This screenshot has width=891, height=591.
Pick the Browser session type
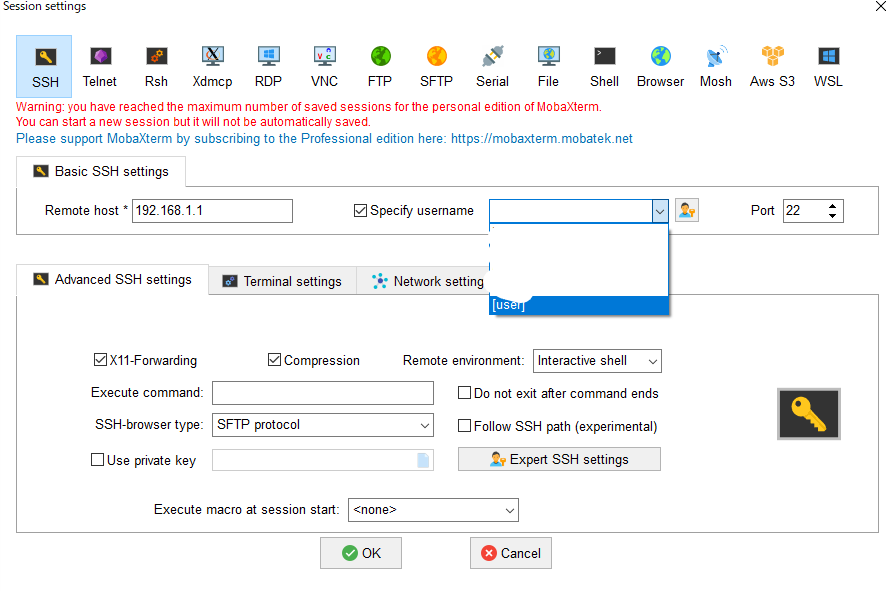(660, 66)
